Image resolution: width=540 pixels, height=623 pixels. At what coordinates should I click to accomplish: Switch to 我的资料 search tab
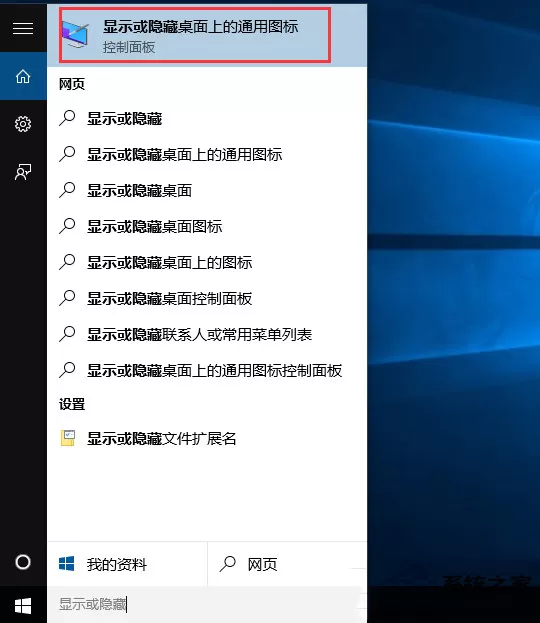(x=127, y=564)
